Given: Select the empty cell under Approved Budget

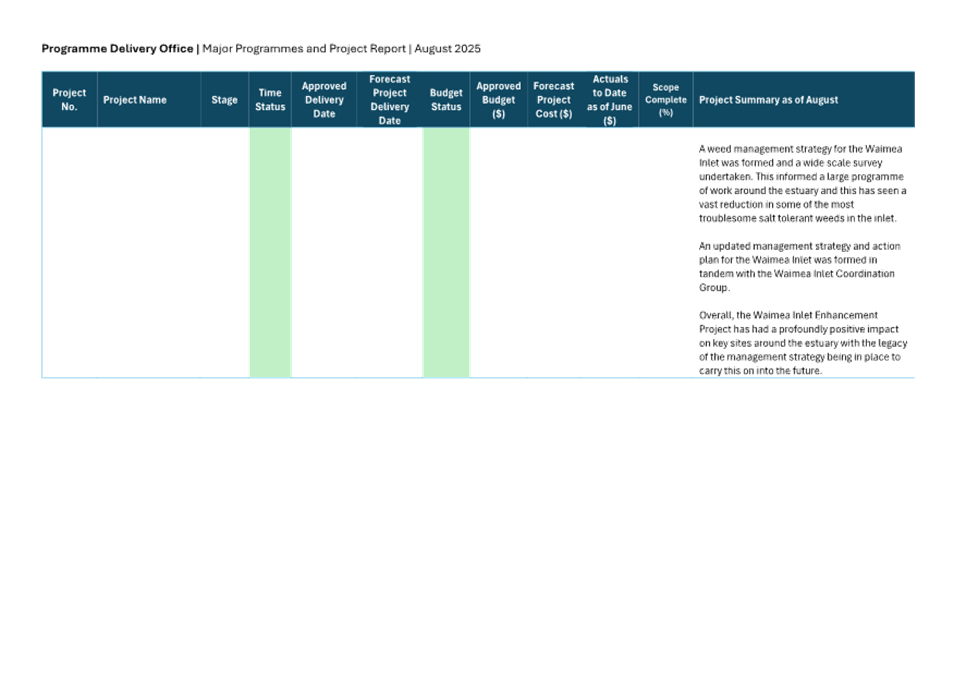Looking at the screenshot, I should click(498, 252).
